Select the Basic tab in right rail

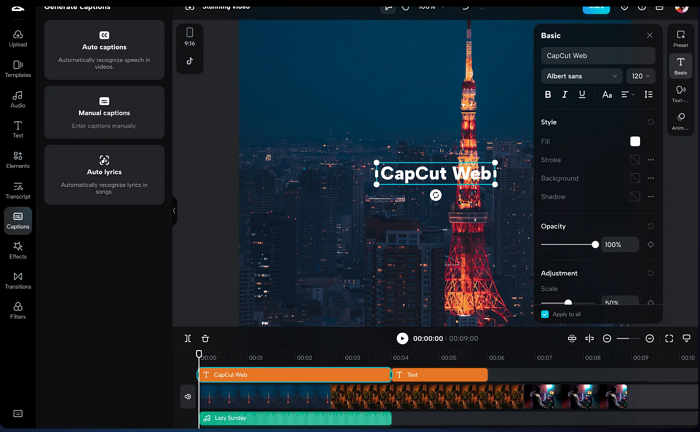680,66
